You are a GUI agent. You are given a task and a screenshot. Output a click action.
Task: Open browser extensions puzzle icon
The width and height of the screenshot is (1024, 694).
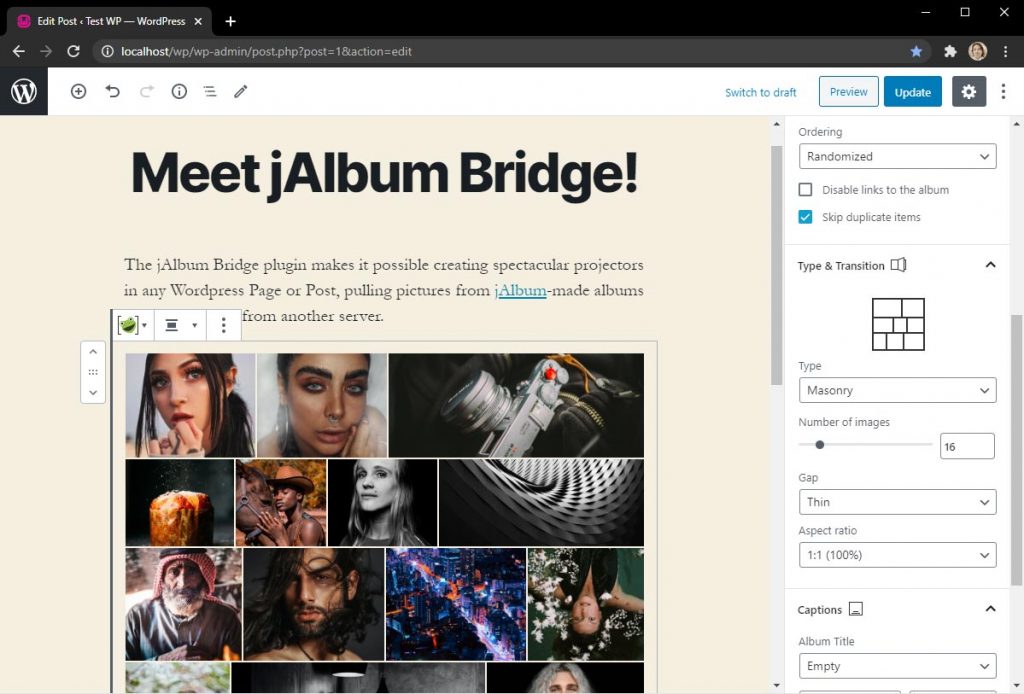950,52
